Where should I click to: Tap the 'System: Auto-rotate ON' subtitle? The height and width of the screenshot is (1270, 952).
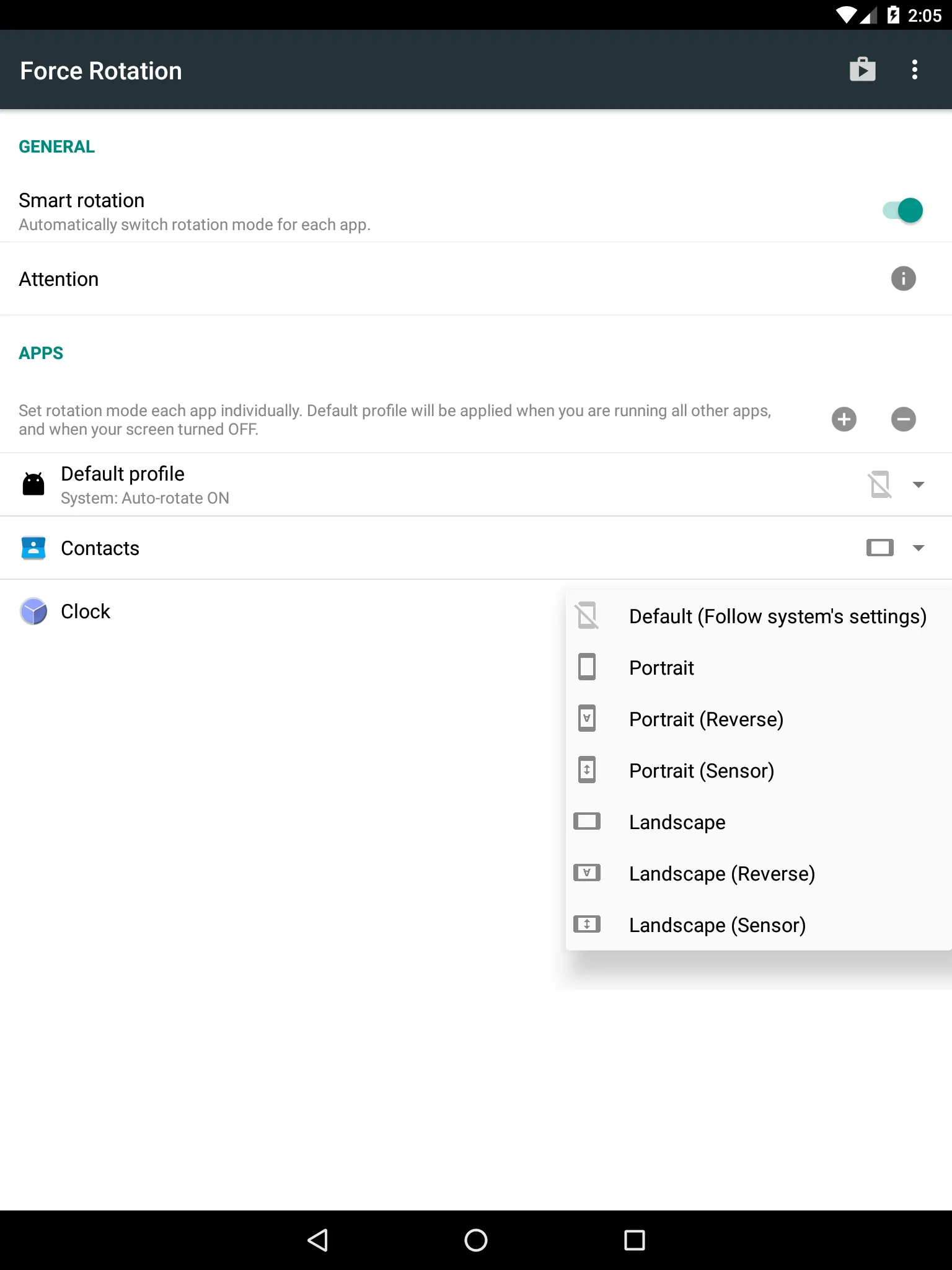(145, 498)
